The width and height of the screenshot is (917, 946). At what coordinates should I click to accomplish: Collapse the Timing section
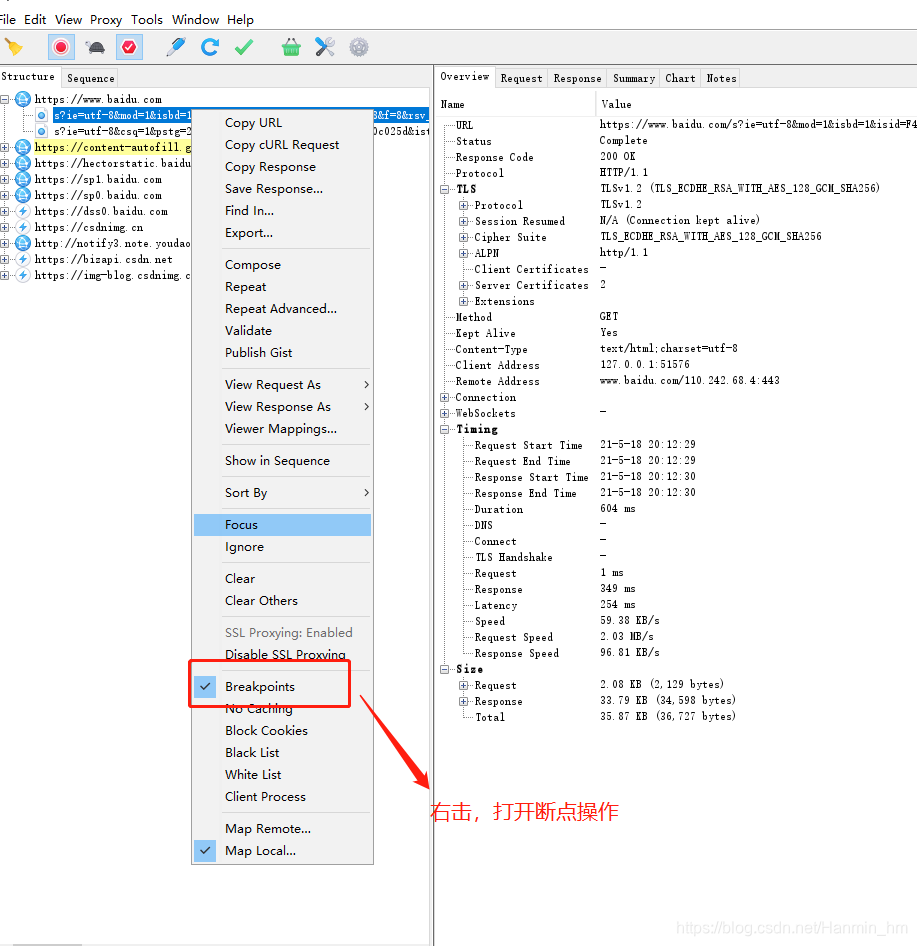[445, 430]
